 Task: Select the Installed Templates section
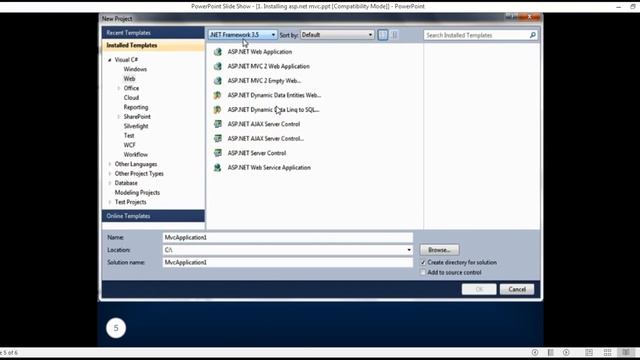[x=153, y=45]
